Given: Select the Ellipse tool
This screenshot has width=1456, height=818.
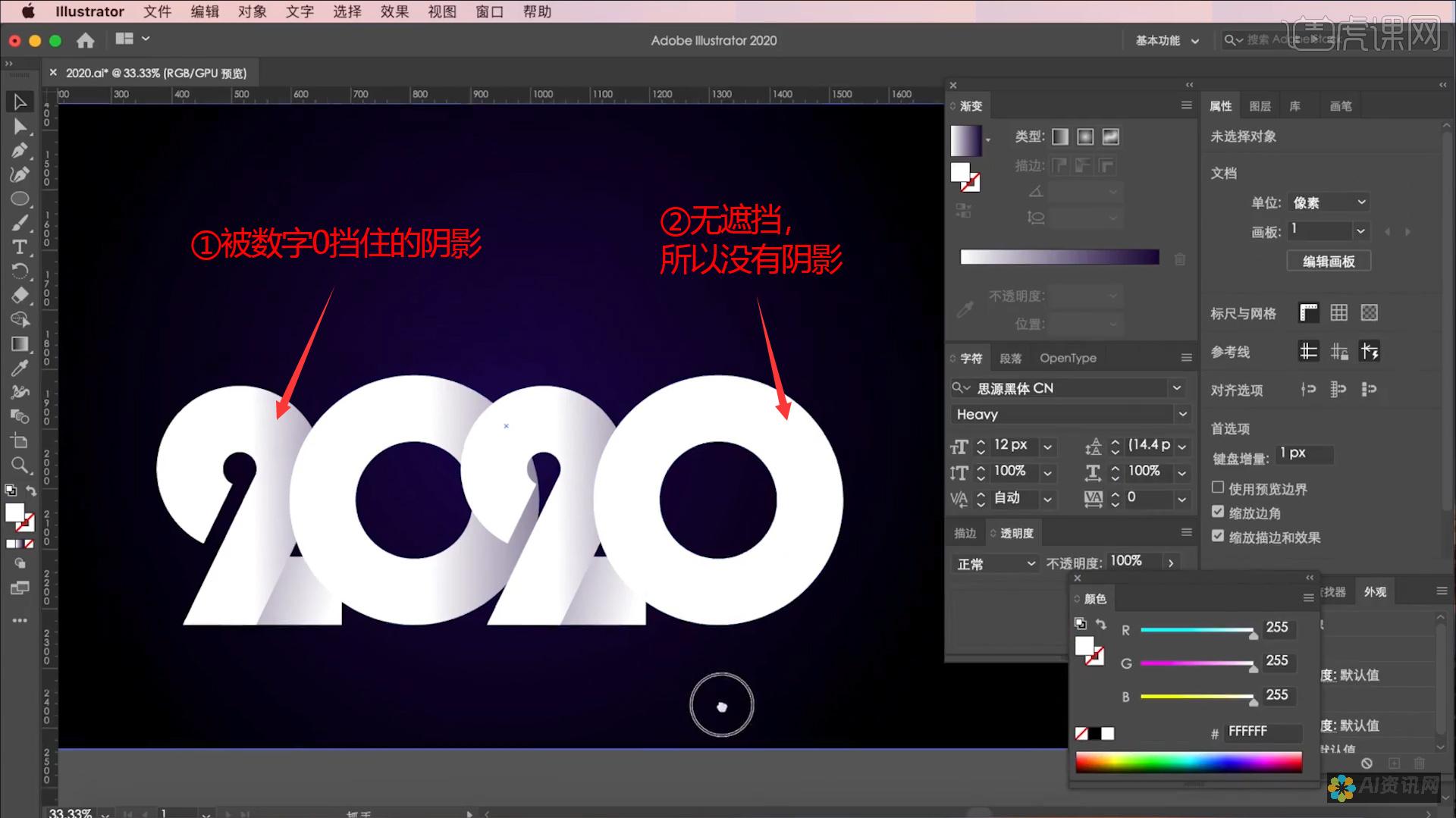Looking at the screenshot, I should 20,199.
